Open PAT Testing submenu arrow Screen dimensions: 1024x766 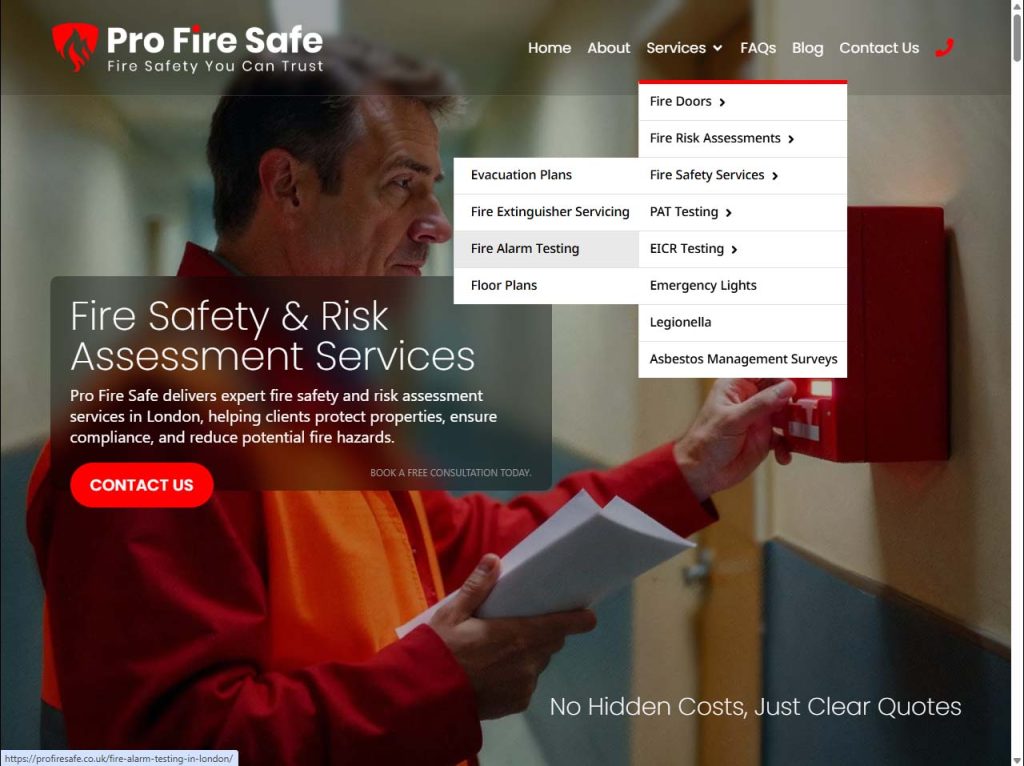[x=729, y=213]
